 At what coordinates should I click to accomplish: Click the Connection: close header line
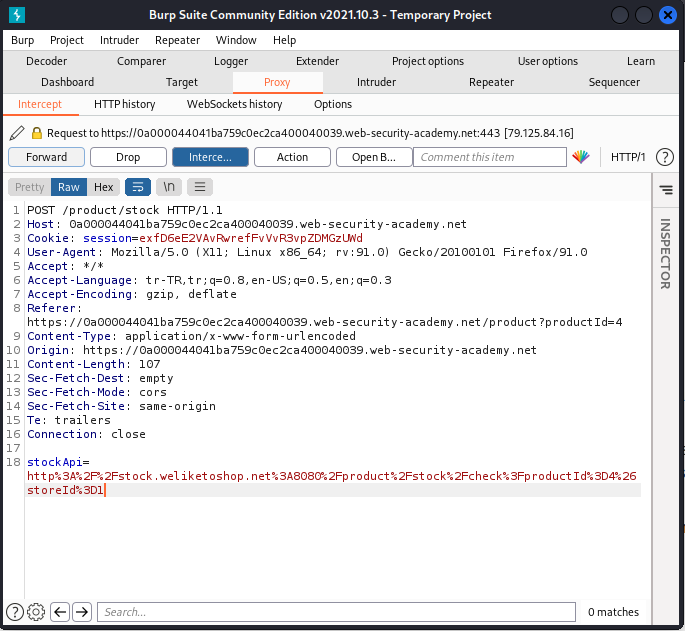point(86,434)
